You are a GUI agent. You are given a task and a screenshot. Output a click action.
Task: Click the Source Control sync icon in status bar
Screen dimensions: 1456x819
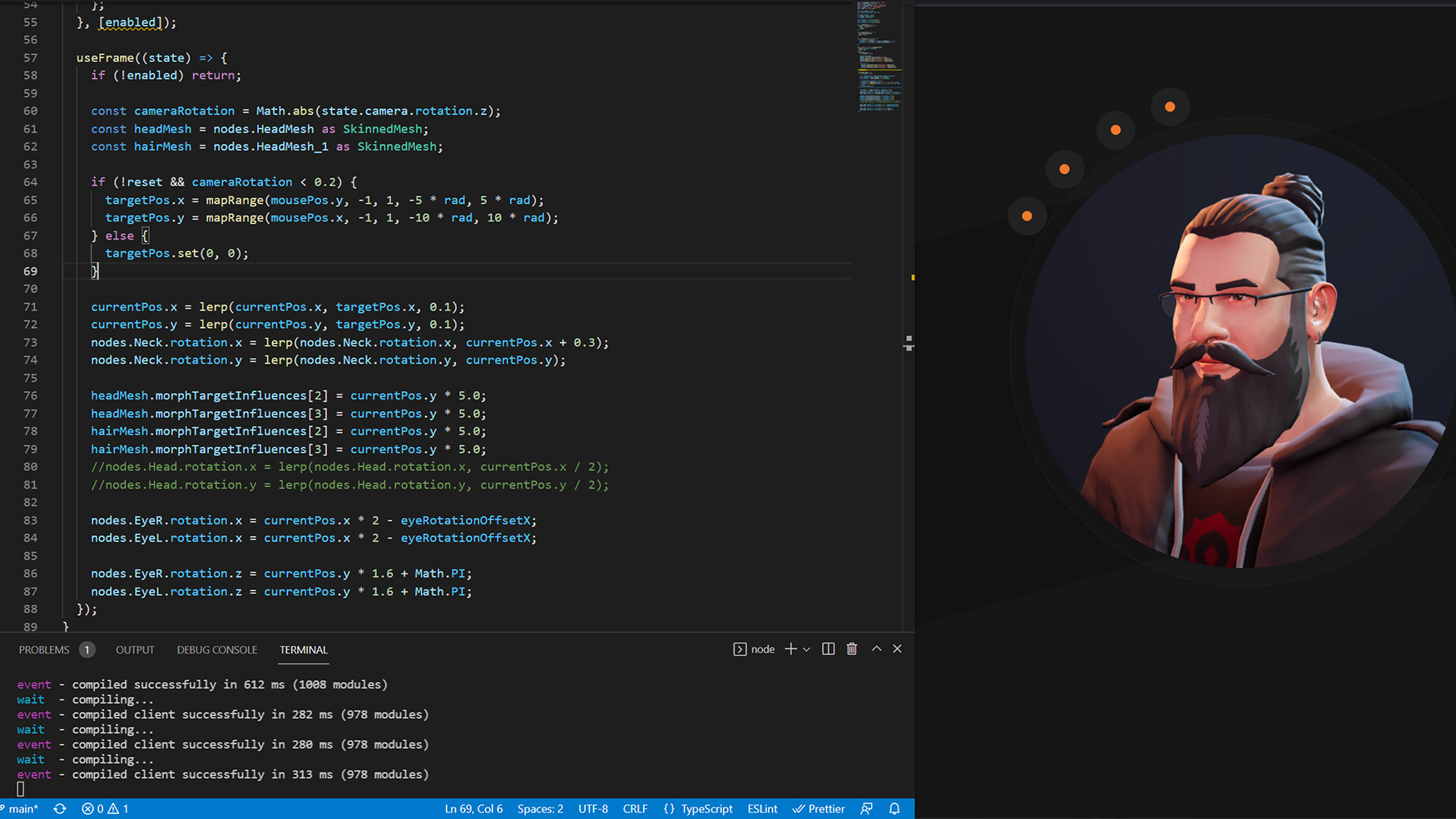58,808
